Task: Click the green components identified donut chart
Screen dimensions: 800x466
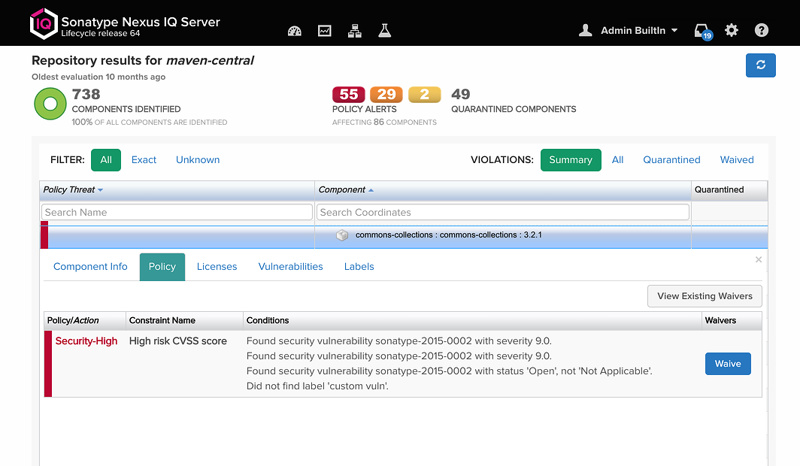Action: tap(50, 104)
